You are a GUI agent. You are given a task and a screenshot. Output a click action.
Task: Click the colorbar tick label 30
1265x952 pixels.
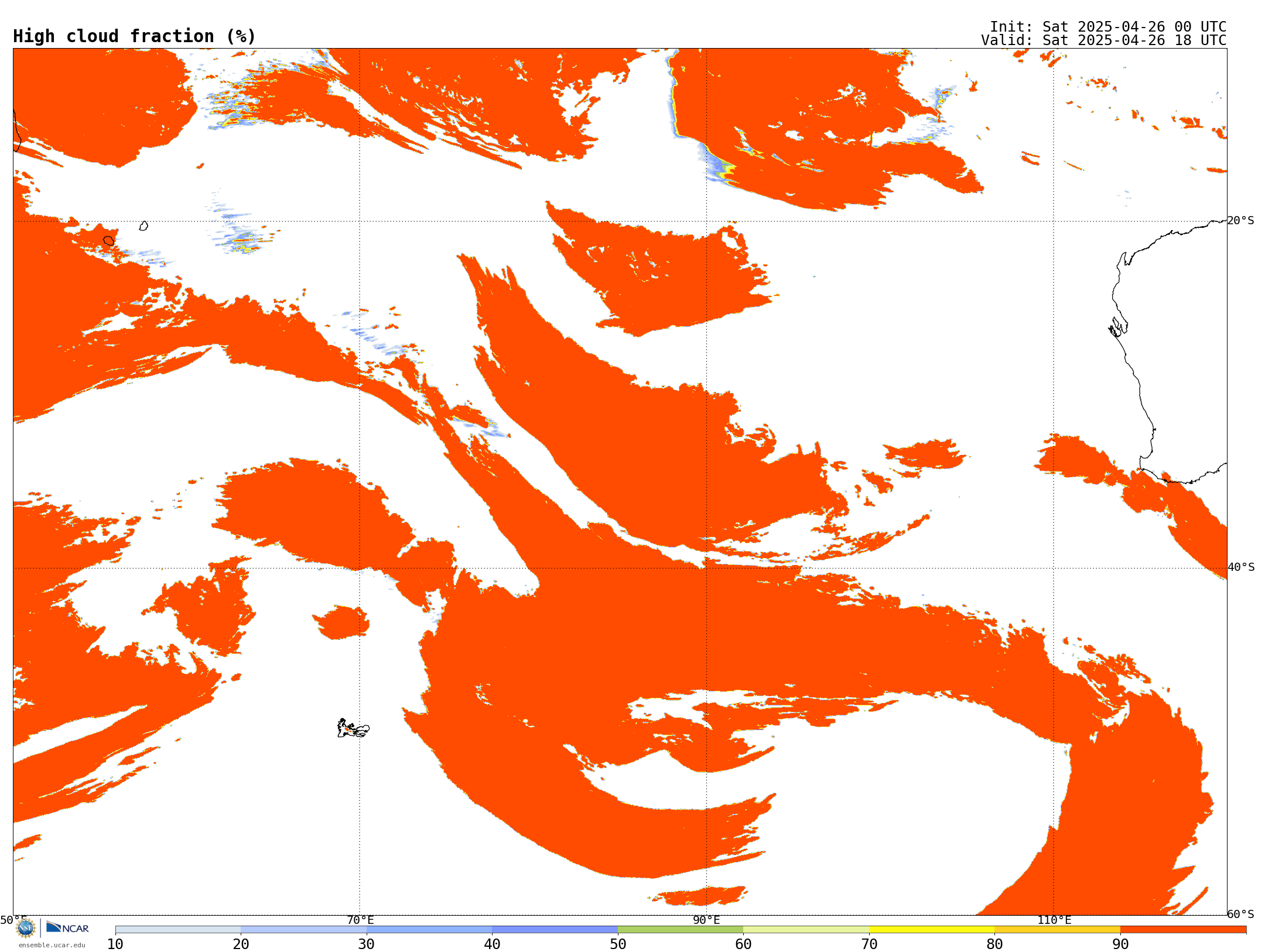coord(367,944)
